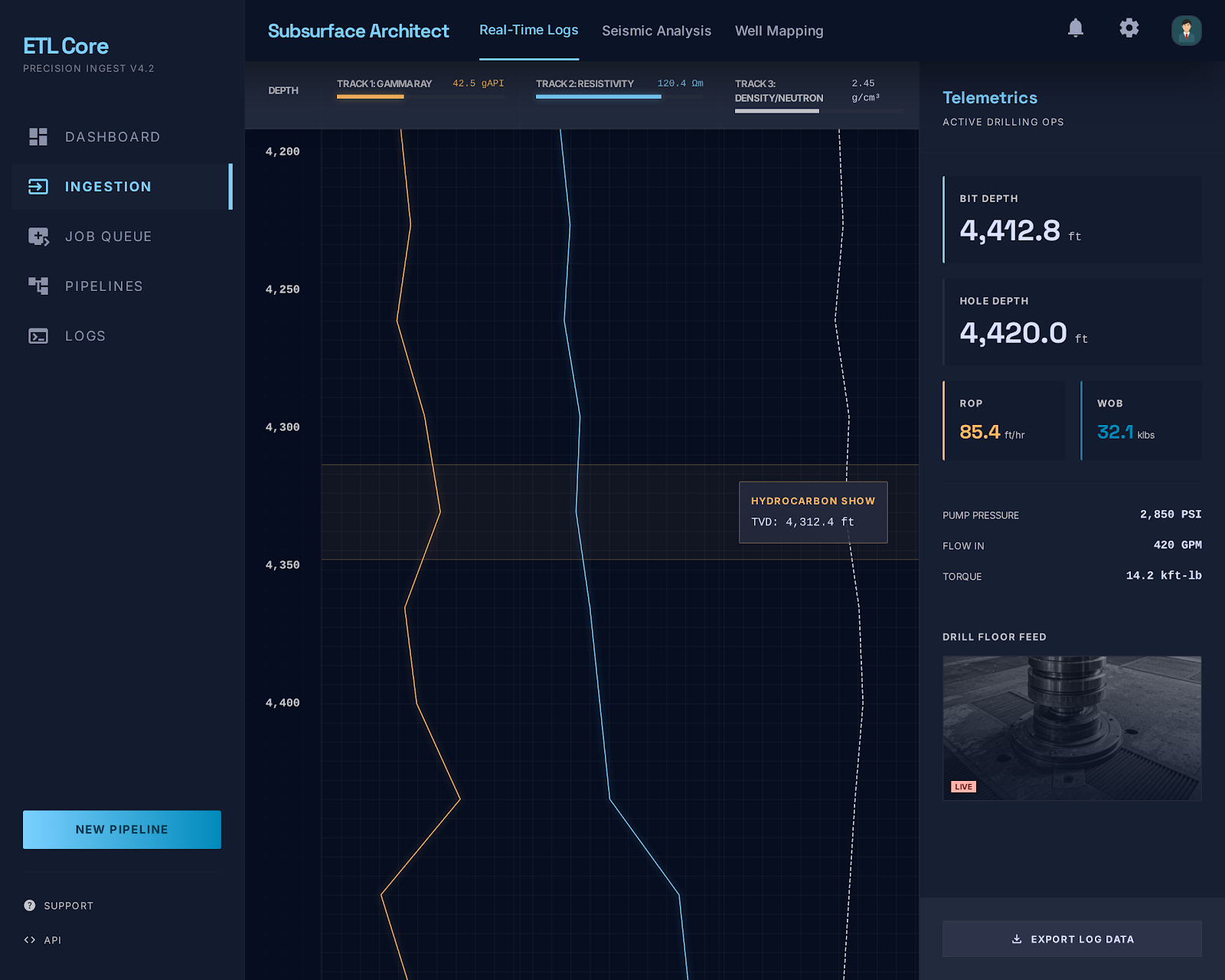Open the Job Queue panel icon

[37, 236]
